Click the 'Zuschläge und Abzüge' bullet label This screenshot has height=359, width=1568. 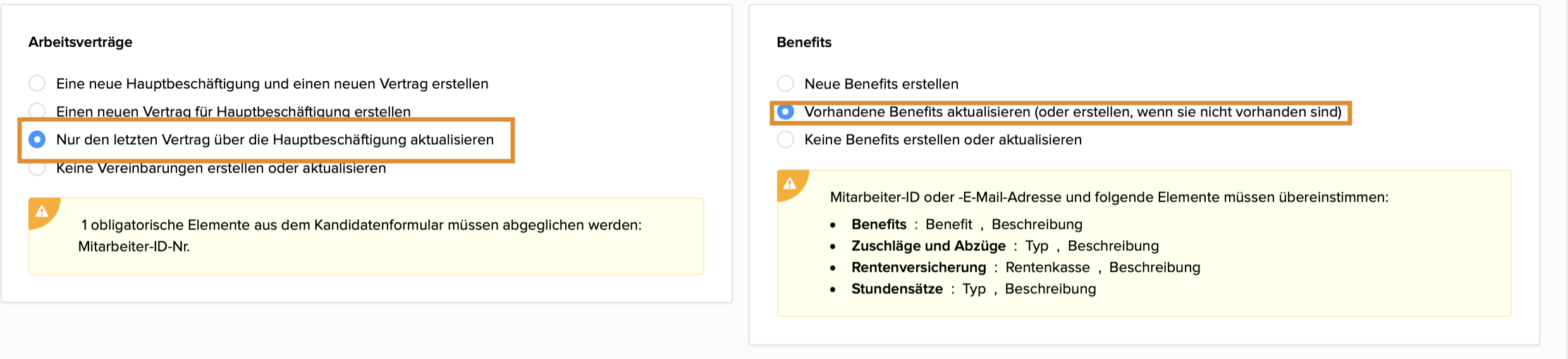tap(928, 246)
